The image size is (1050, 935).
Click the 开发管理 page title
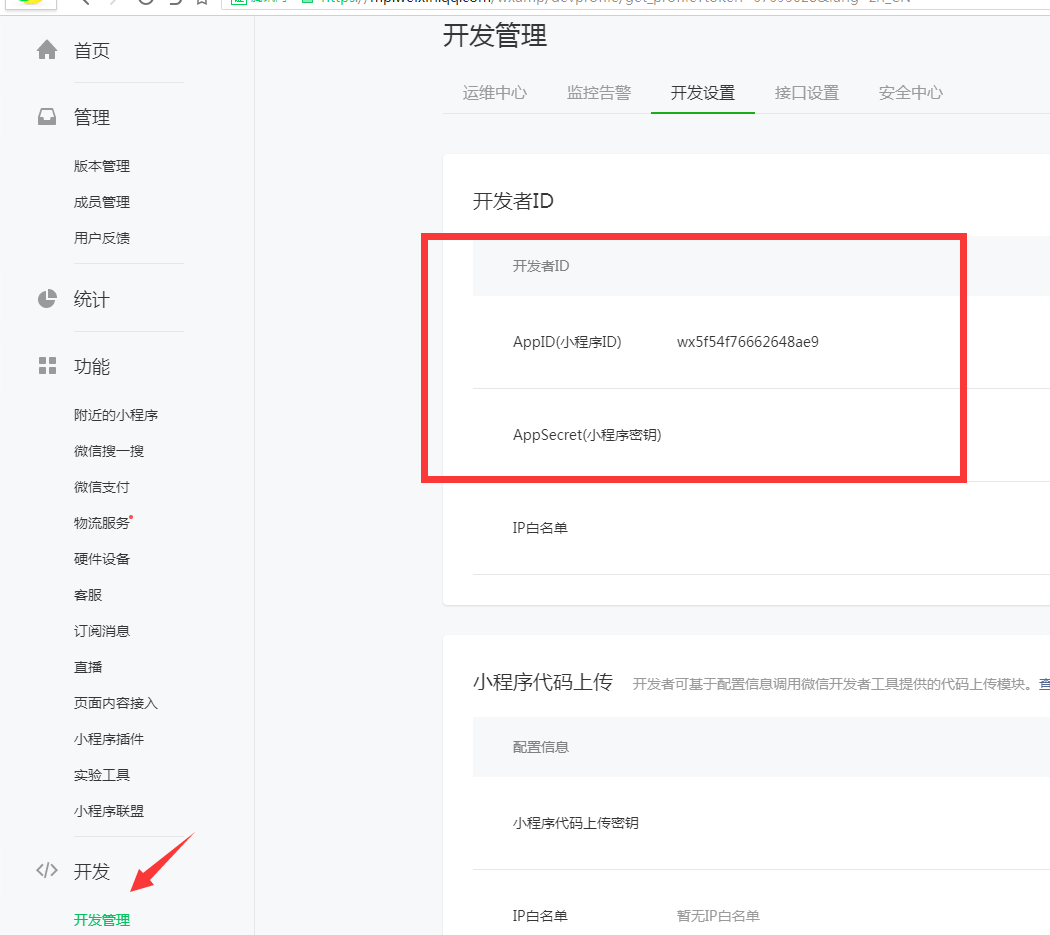pyautogui.click(x=495, y=35)
